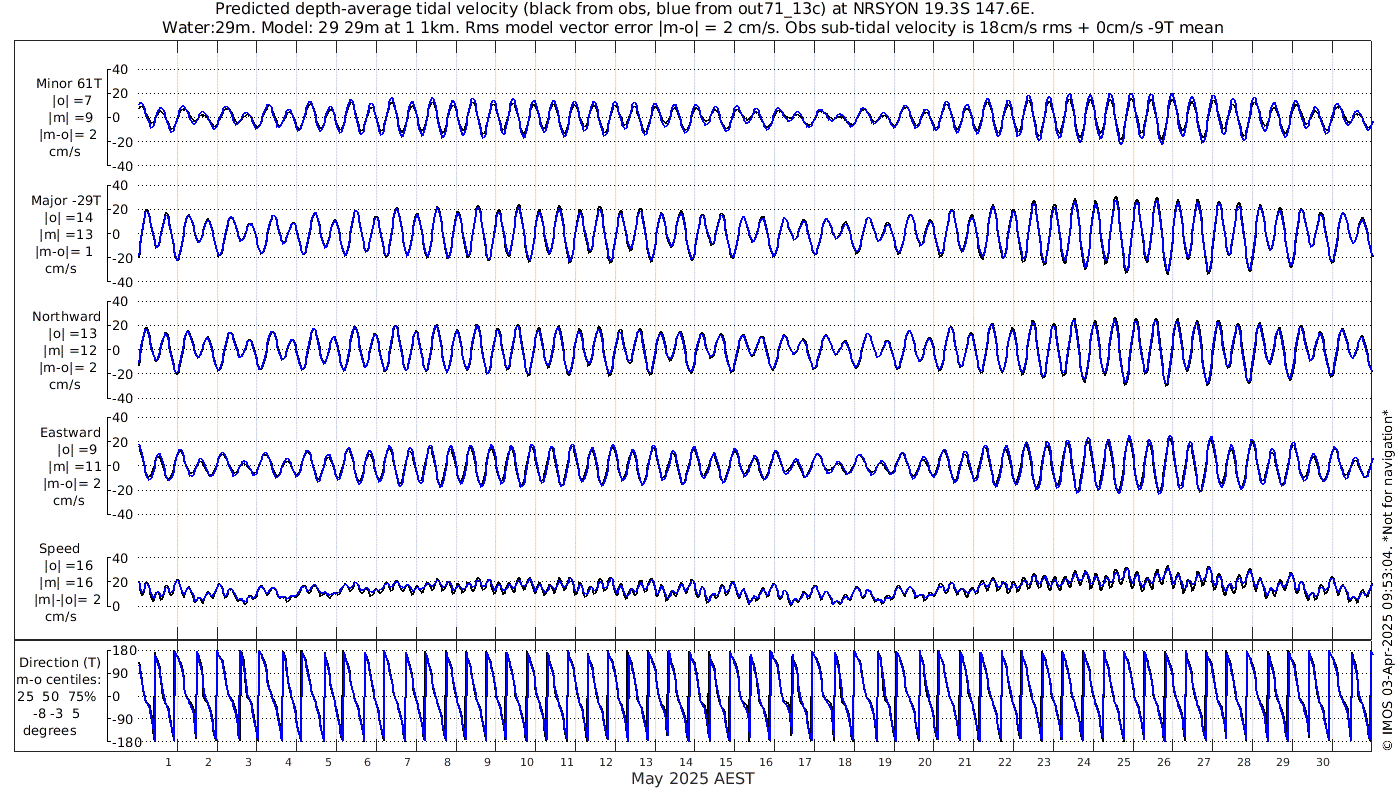The width and height of the screenshot is (1400, 800).
Task: Select the 'Major -29T' panel label
Action: (x=66, y=200)
